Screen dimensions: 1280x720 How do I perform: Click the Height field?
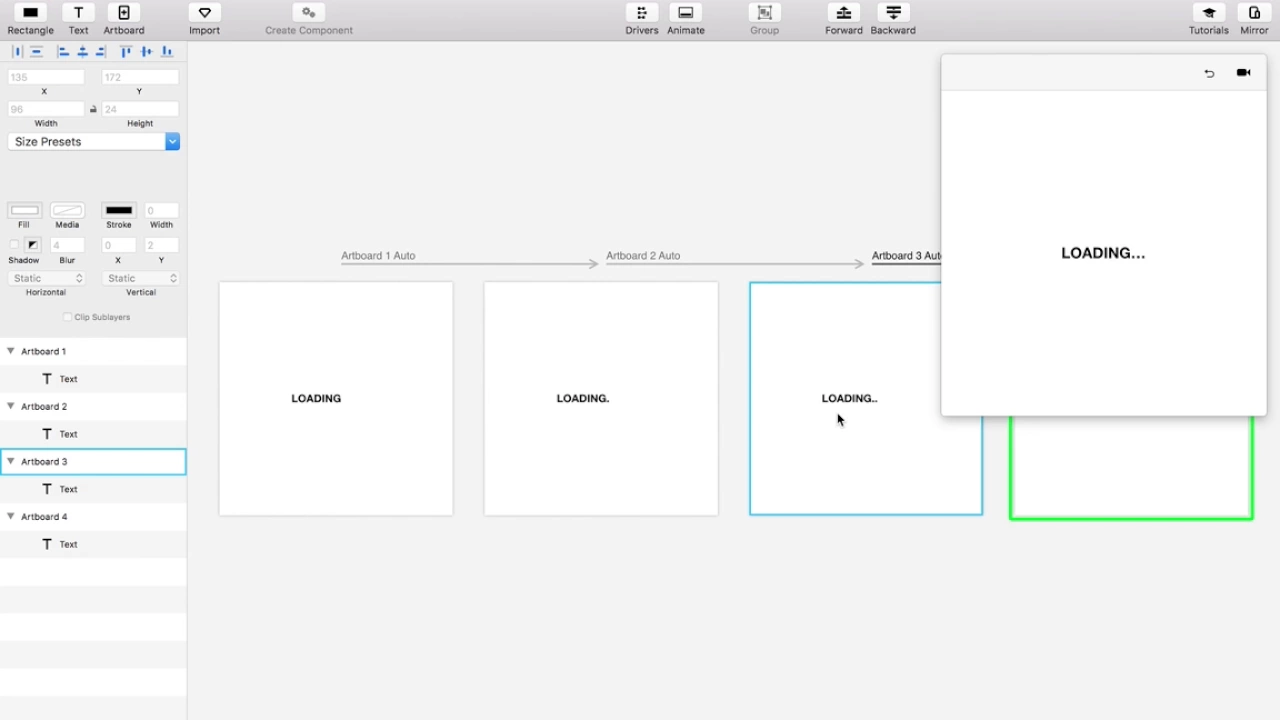click(140, 109)
